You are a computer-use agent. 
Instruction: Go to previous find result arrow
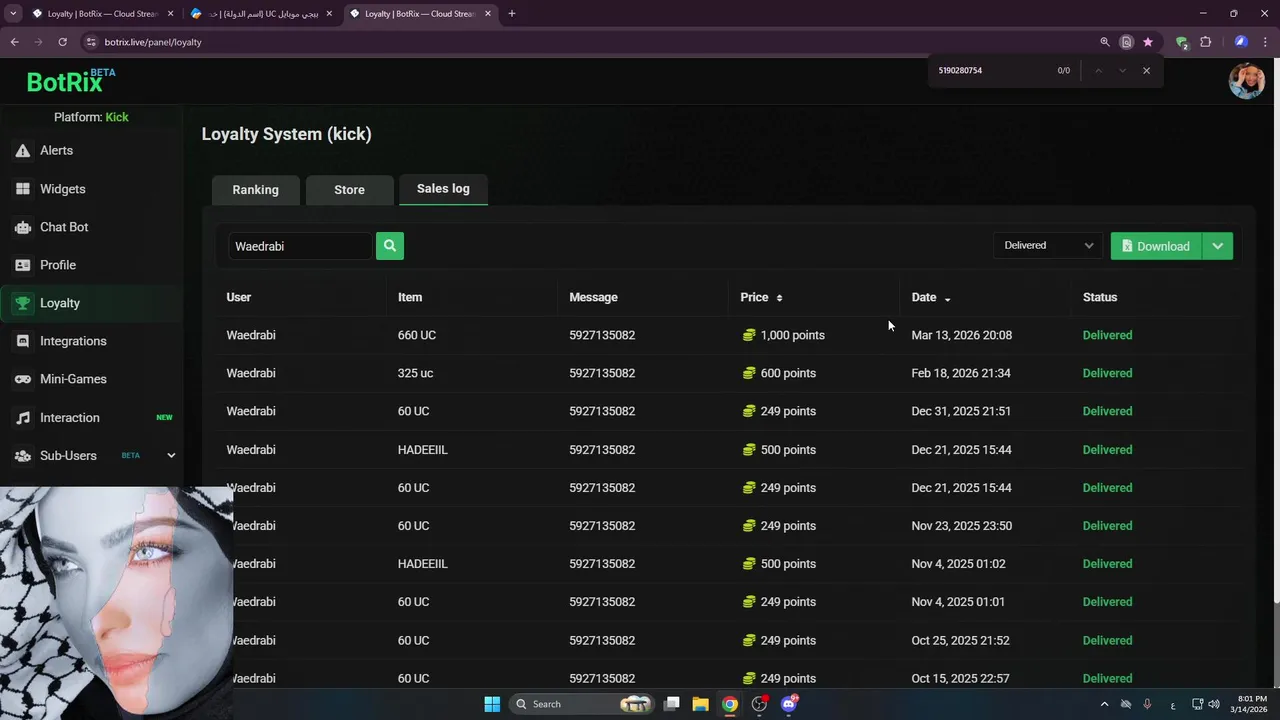click(1098, 70)
